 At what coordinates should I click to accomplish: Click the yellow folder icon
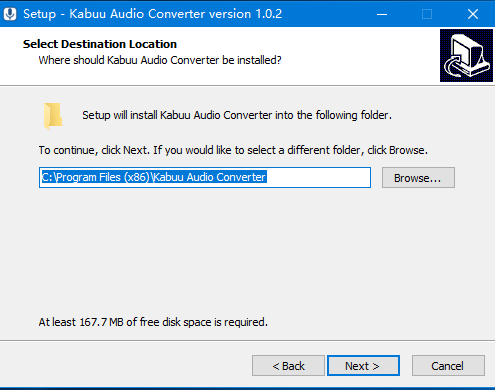click(x=53, y=116)
